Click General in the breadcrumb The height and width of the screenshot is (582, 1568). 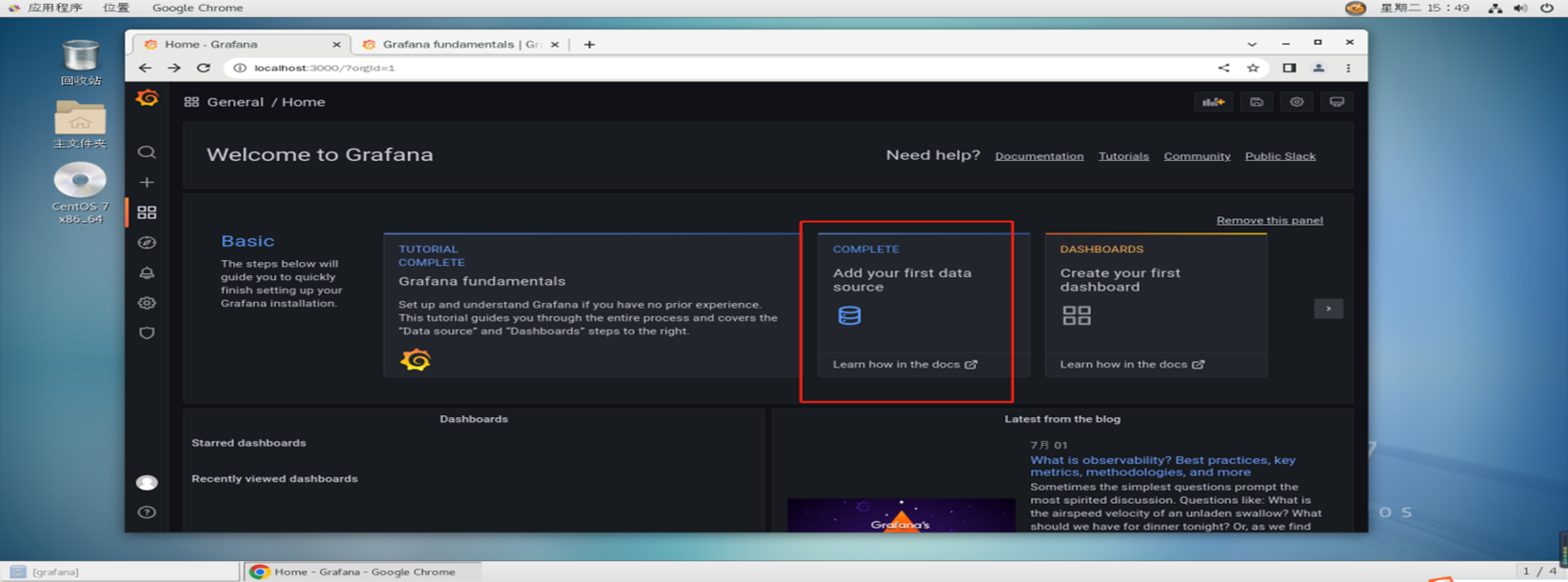(235, 102)
